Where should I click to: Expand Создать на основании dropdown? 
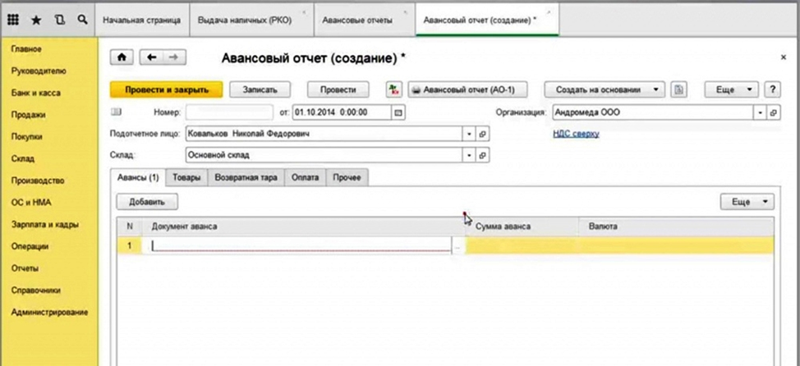605,90
